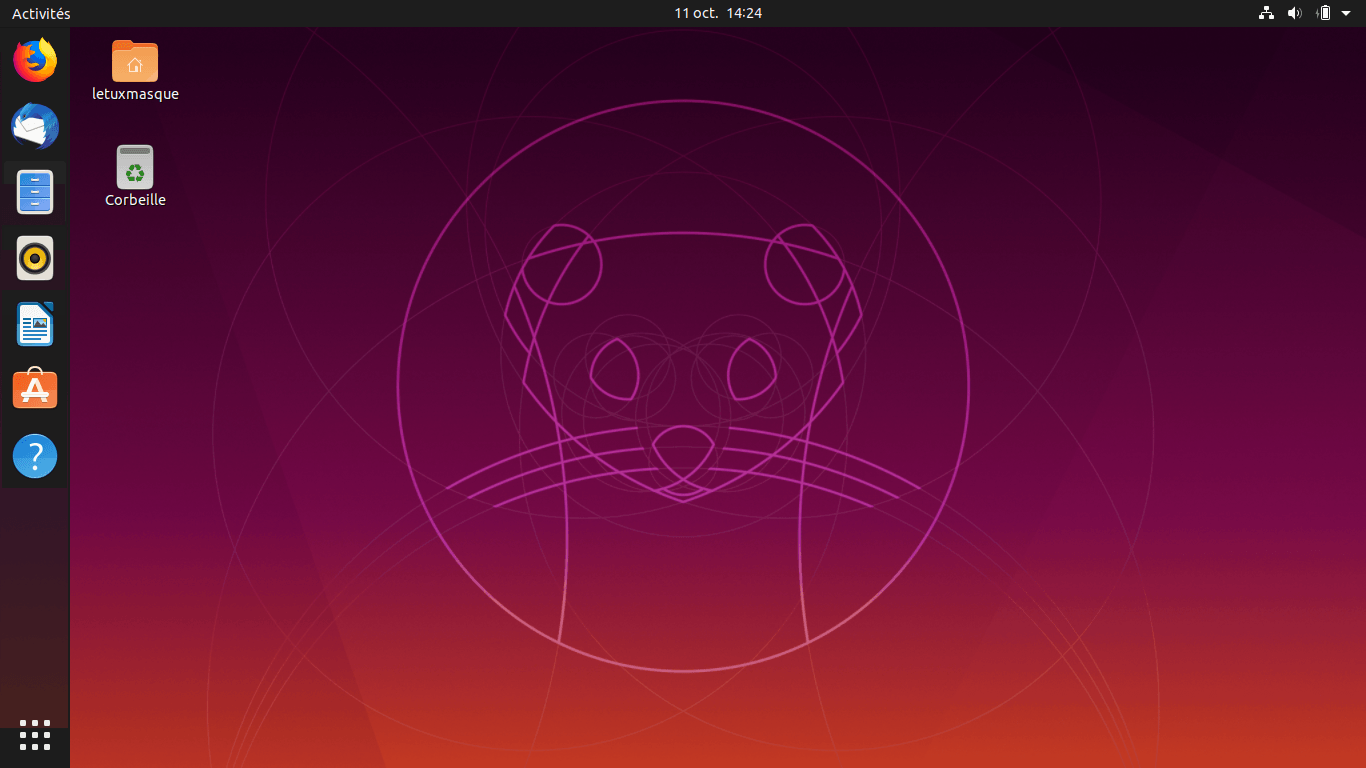Open Ubuntu Software center

point(34,389)
